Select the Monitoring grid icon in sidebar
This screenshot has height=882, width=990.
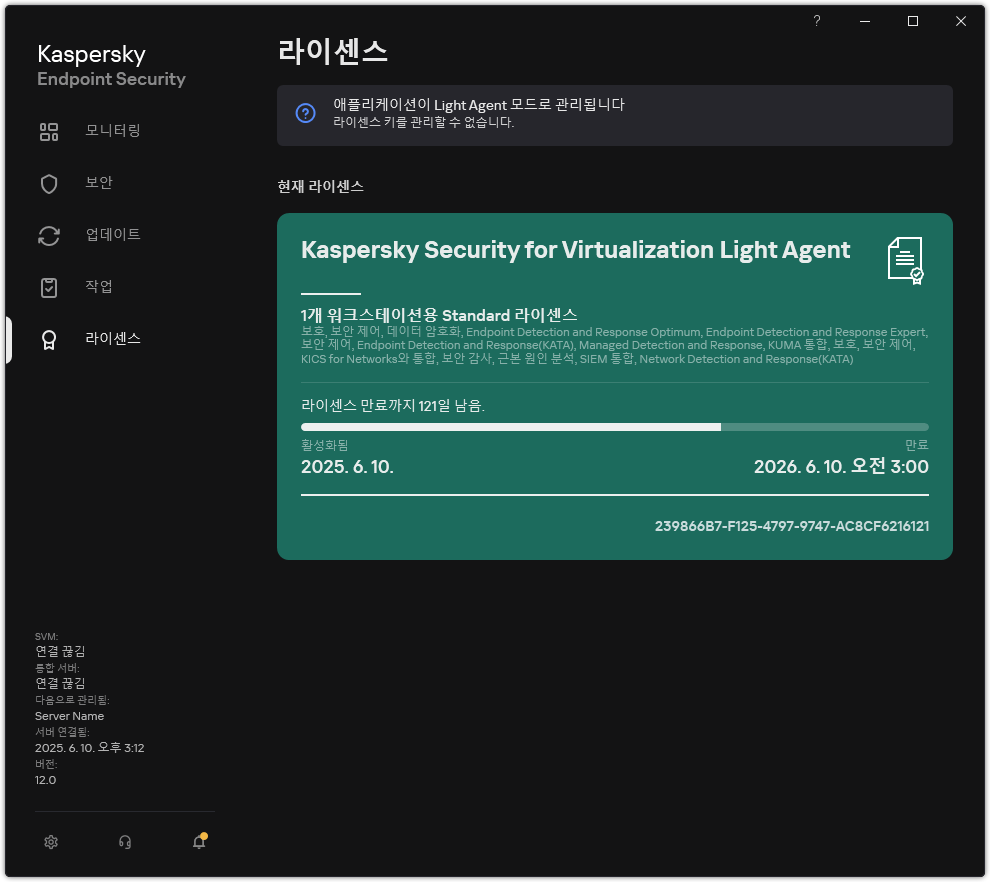click(49, 131)
